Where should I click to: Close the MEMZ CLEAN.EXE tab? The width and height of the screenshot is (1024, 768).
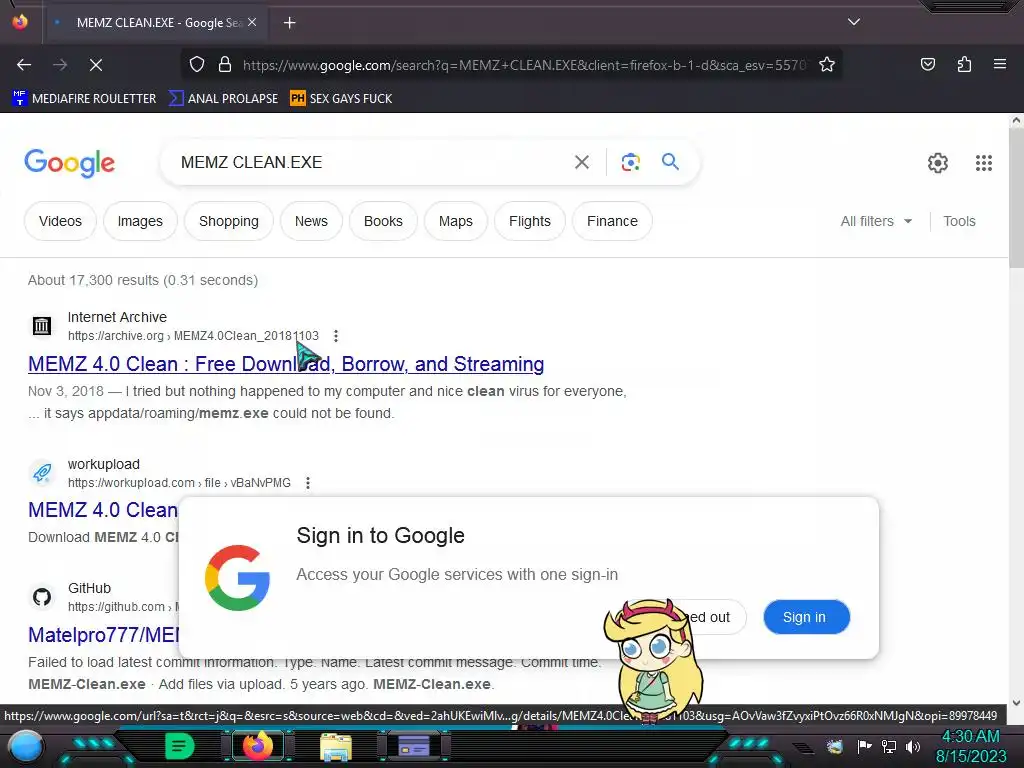(x=252, y=22)
